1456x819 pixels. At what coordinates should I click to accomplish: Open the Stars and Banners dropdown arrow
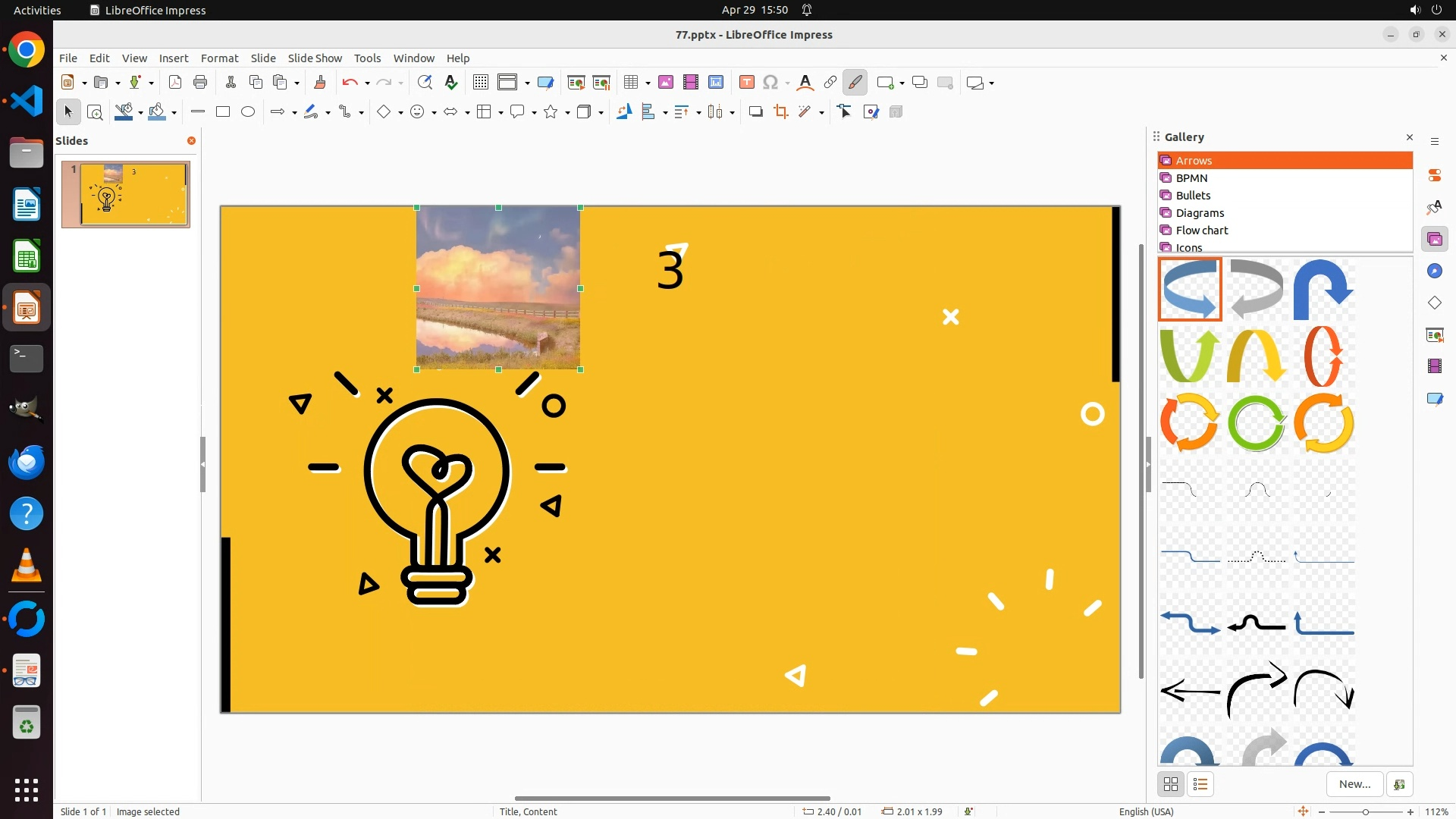pos(567,113)
